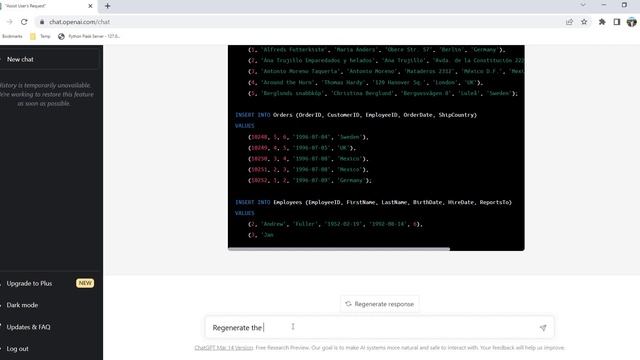The image size is (640, 360).
Task: Click the 'INSERT INTO Orders' line in code
Action: pyautogui.click(x=356, y=115)
